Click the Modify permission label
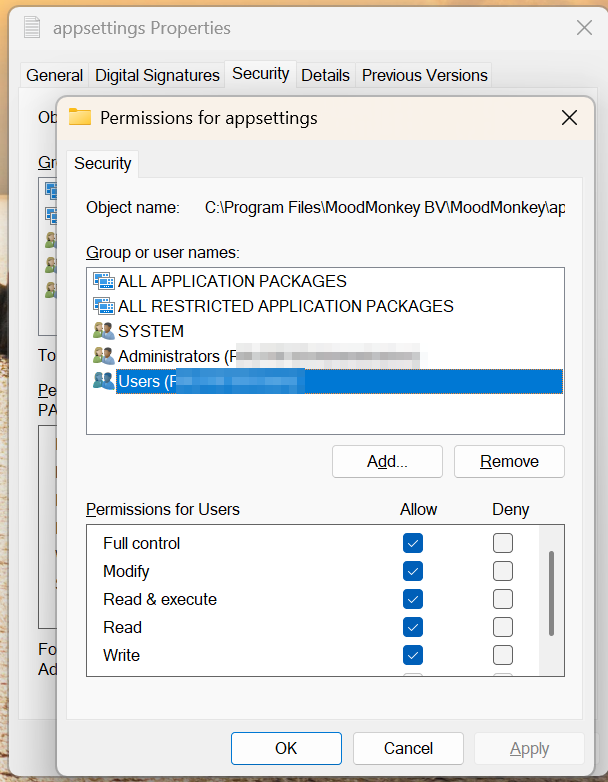 point(126,572)
